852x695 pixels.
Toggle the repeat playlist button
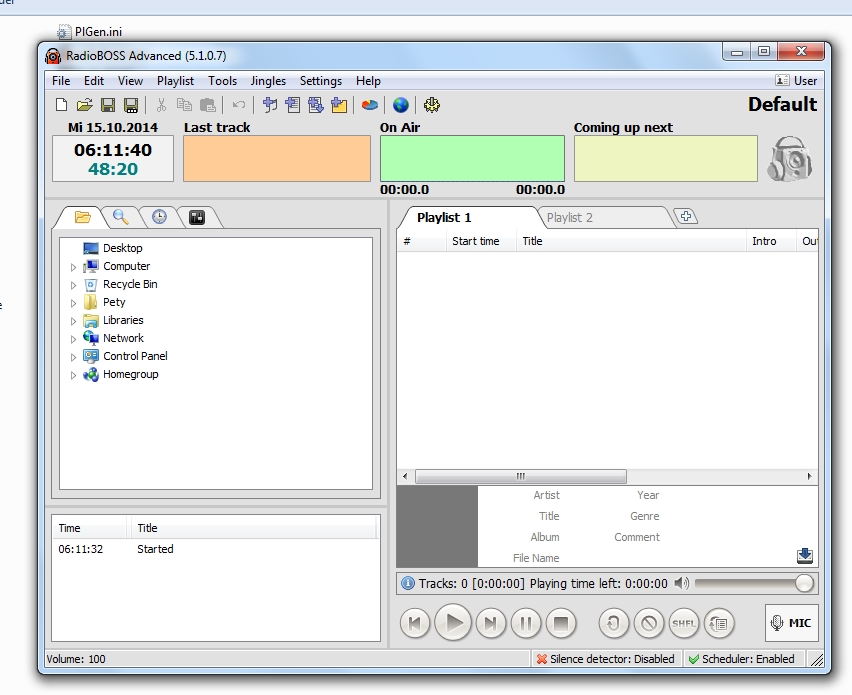(719, 623)
